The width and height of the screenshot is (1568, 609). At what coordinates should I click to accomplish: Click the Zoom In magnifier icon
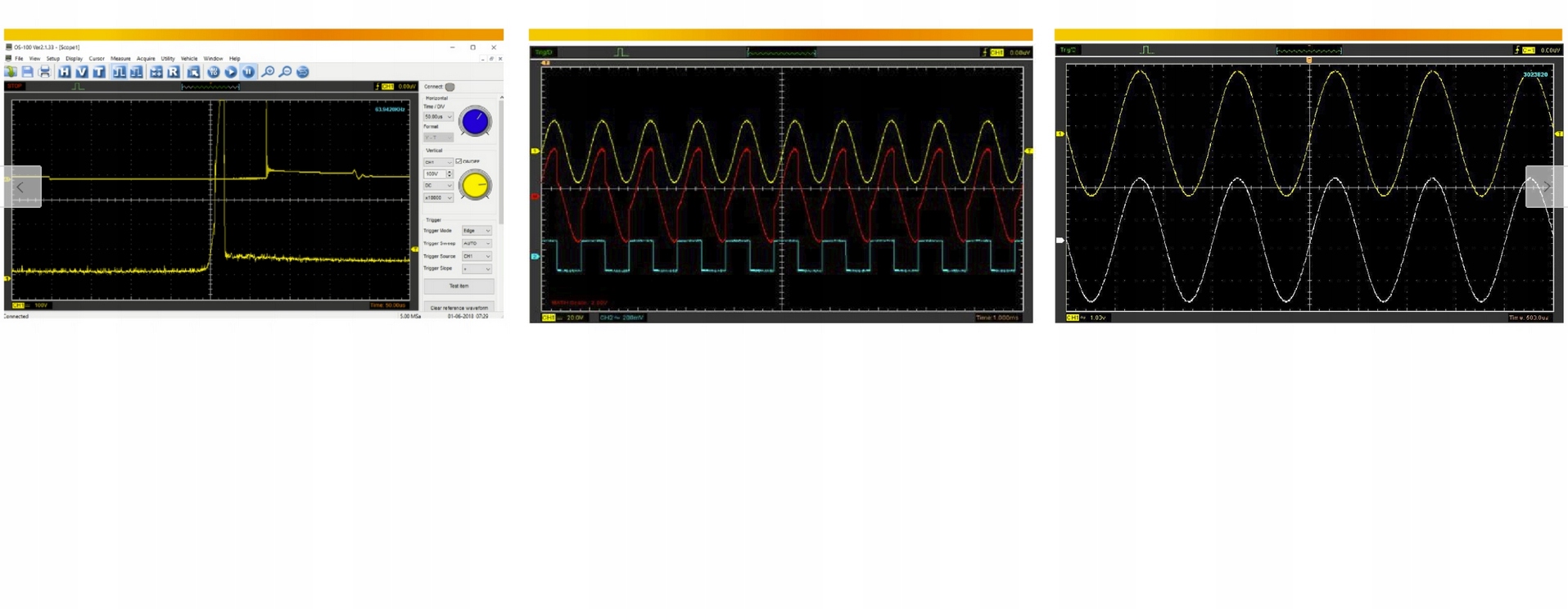(268, 72)
